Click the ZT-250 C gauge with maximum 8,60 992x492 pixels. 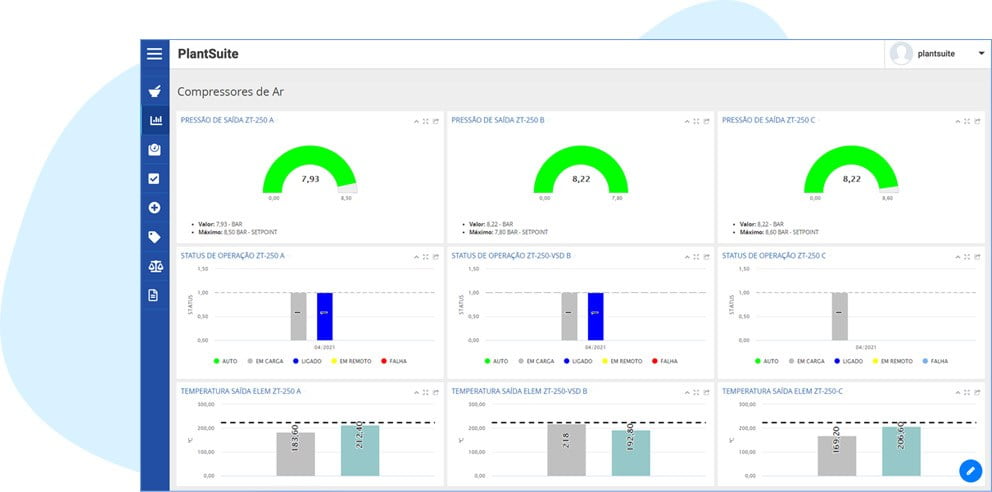851,169
